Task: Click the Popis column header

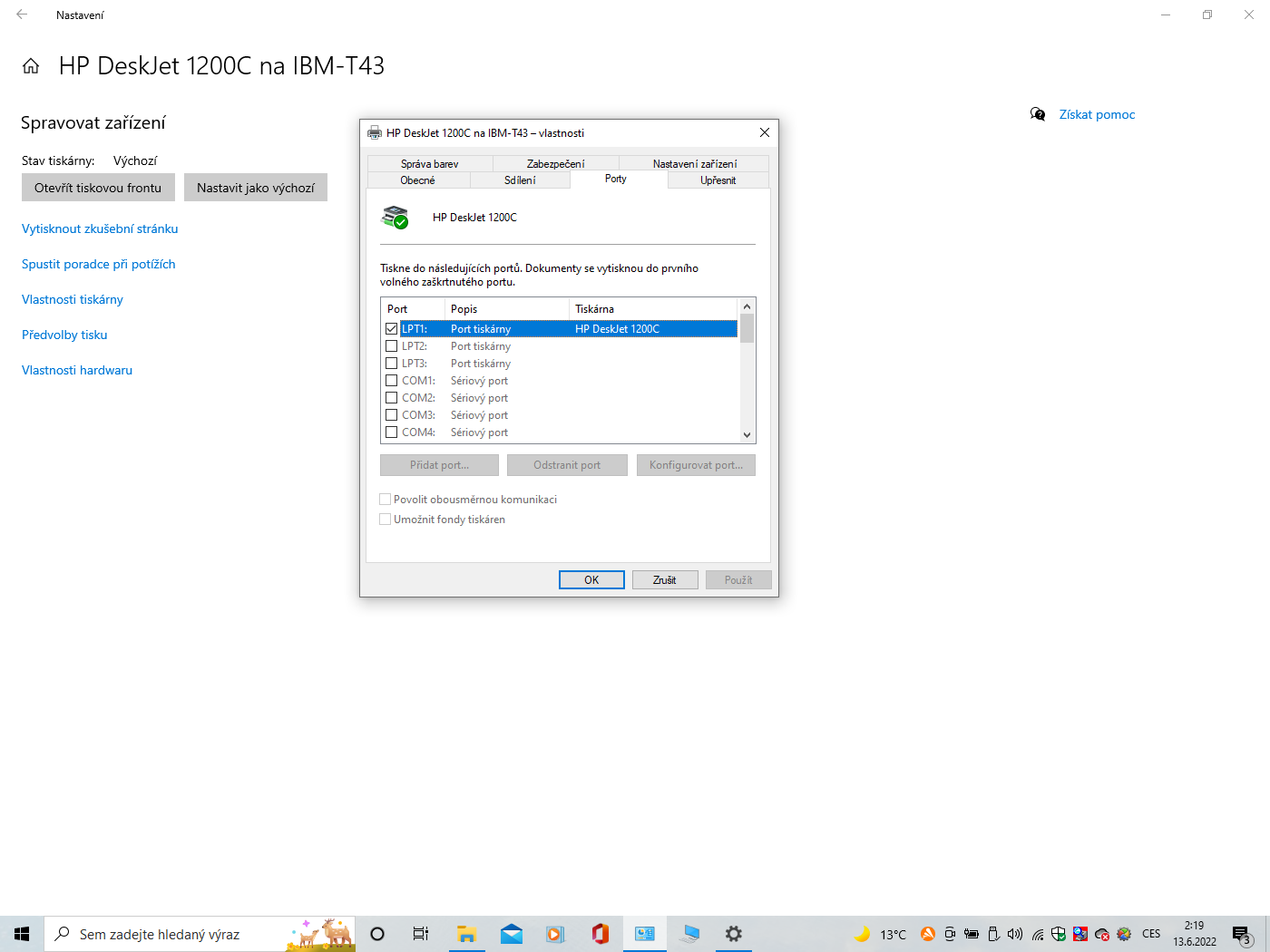Action: [x=507, y=309]
